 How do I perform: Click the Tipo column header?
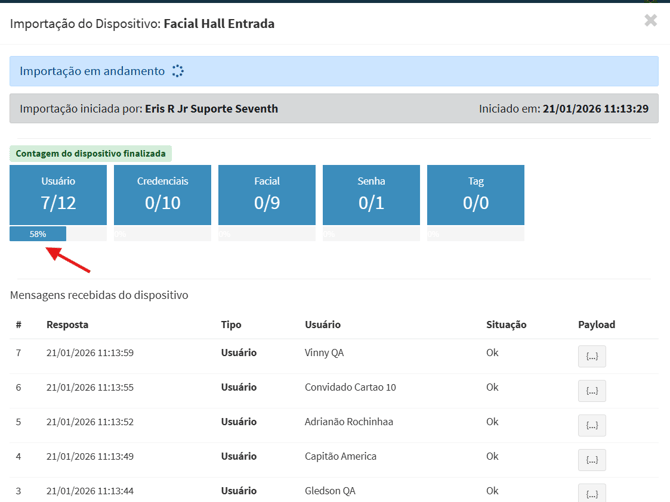tap(231, 325)
